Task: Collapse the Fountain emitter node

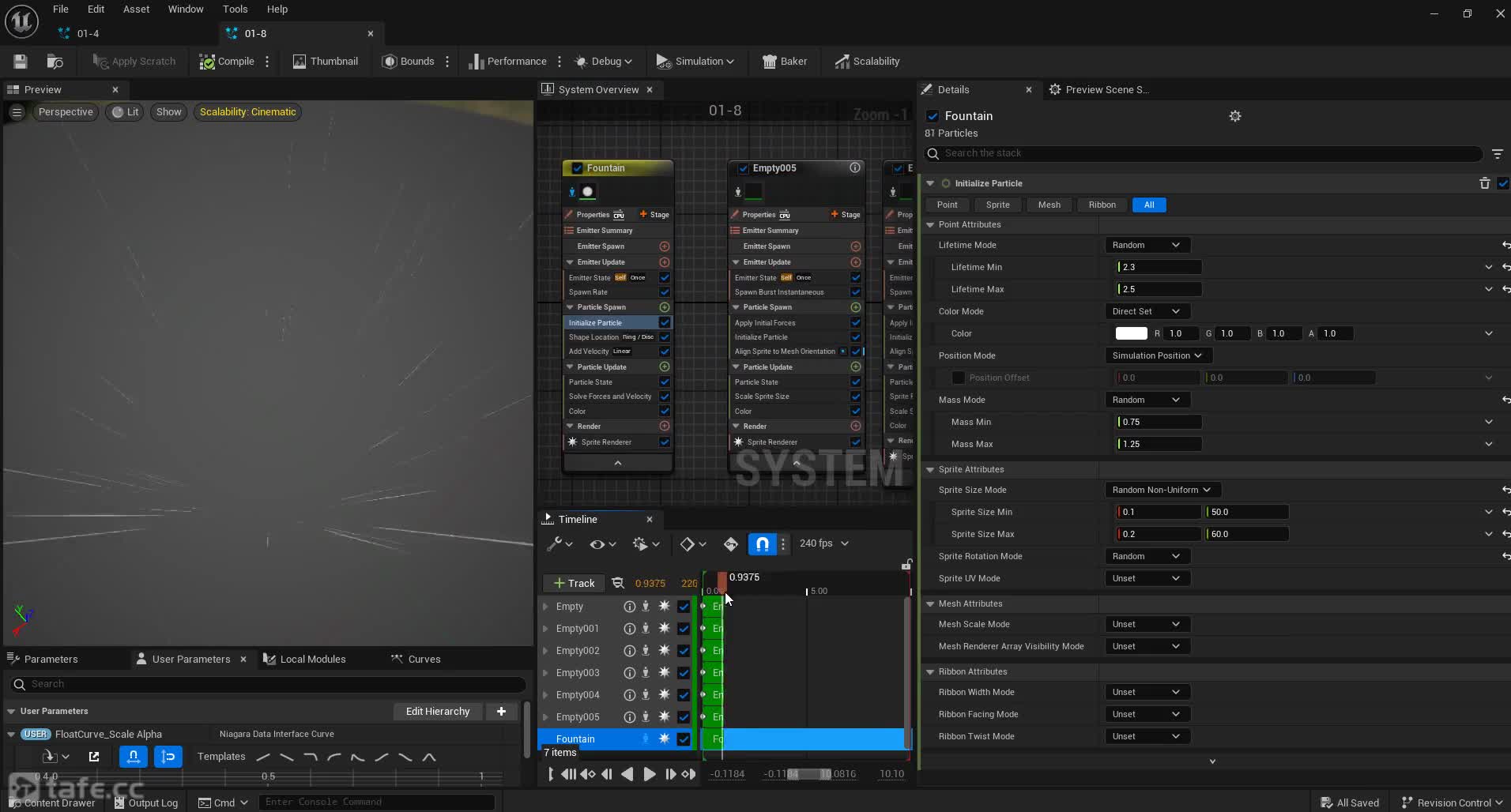Action: [x=618, y=463]
